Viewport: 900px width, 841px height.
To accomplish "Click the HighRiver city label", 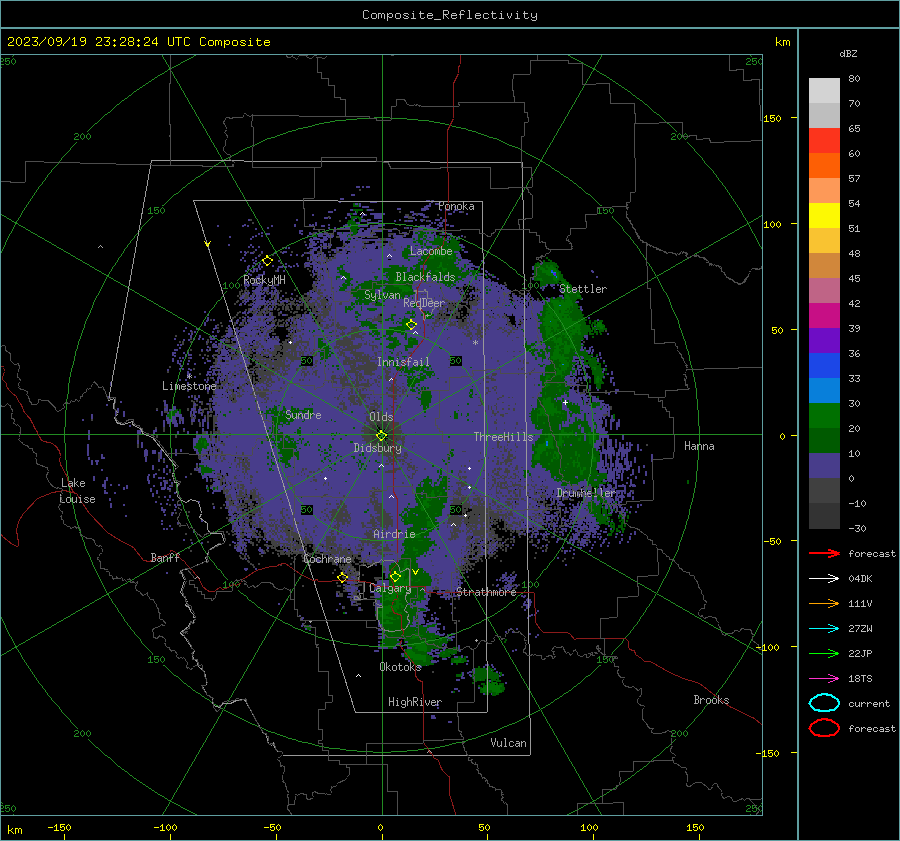I will [x=415, y=702].
